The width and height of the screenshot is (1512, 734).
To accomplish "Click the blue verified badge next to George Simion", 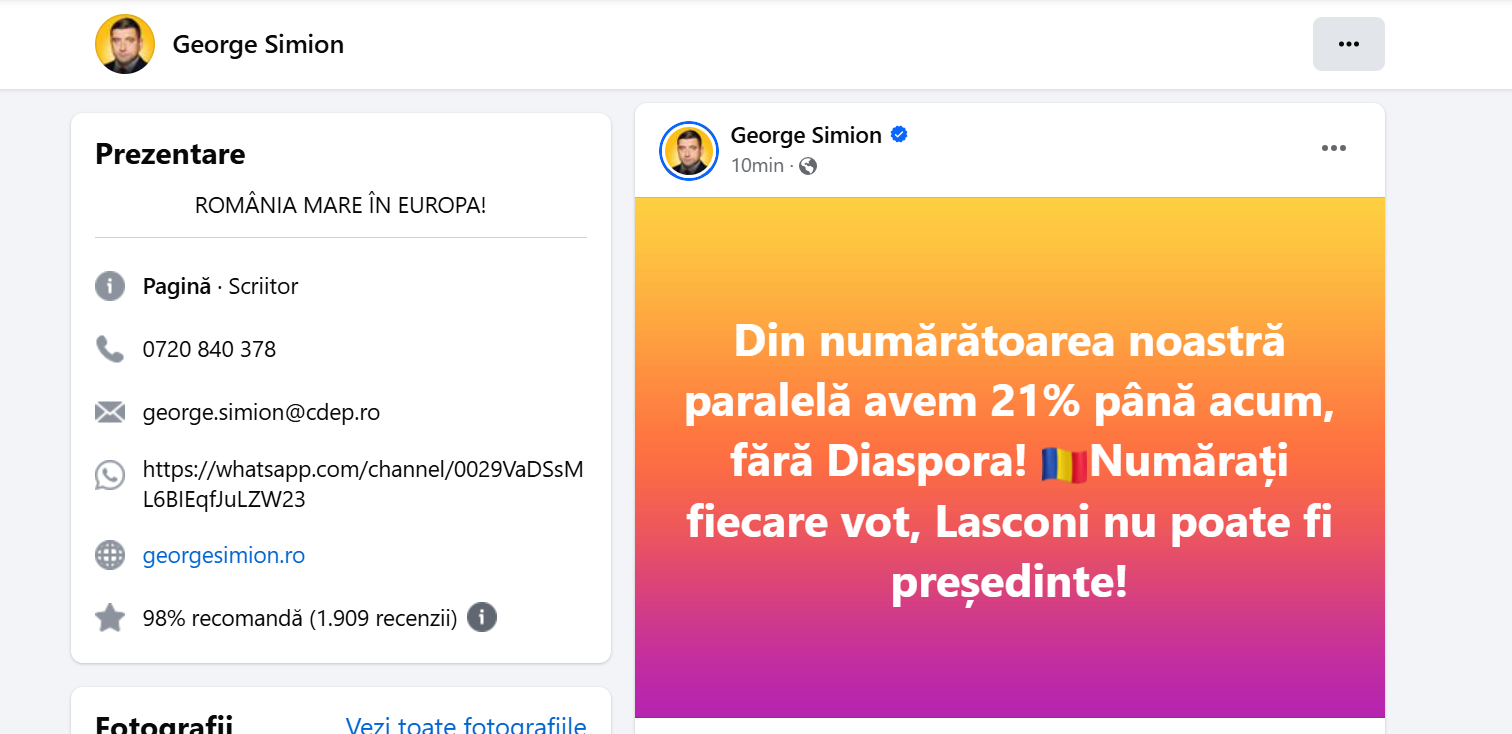I will coord(899,134).
